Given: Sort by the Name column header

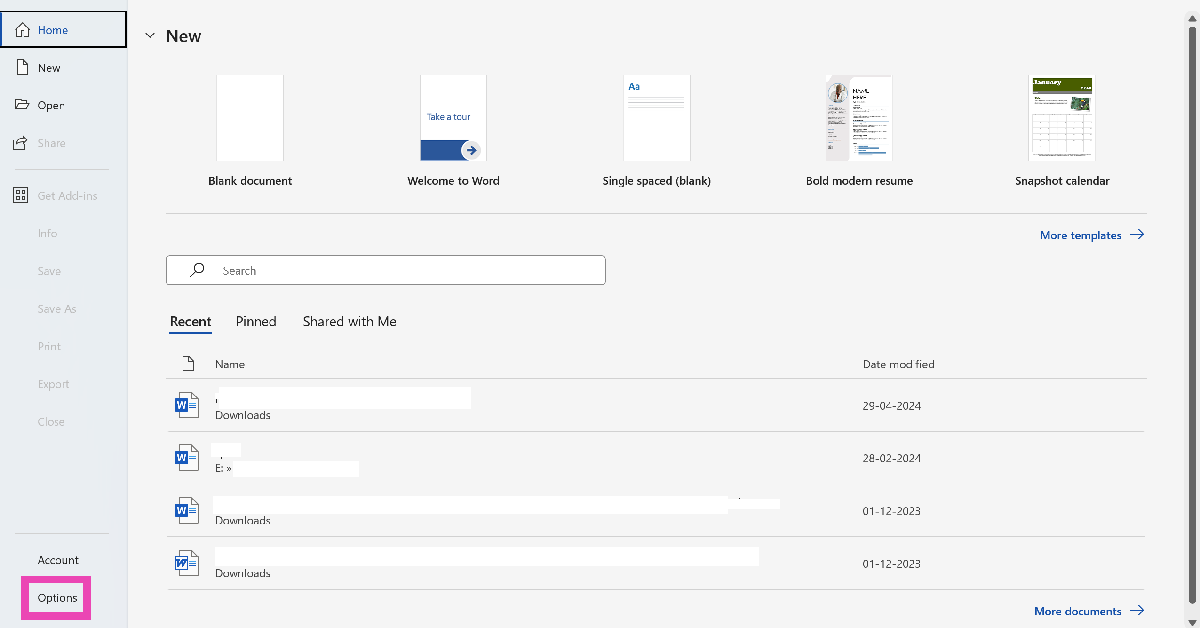Looking at the screenshot, I should point(230,364).
